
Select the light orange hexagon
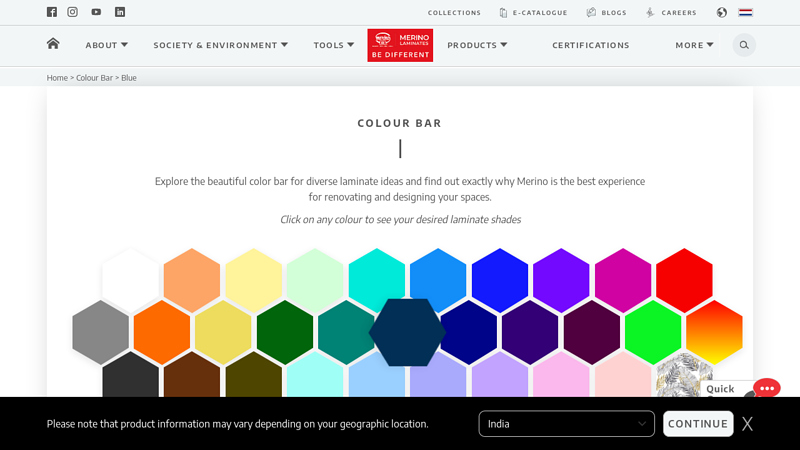(192, 280)
